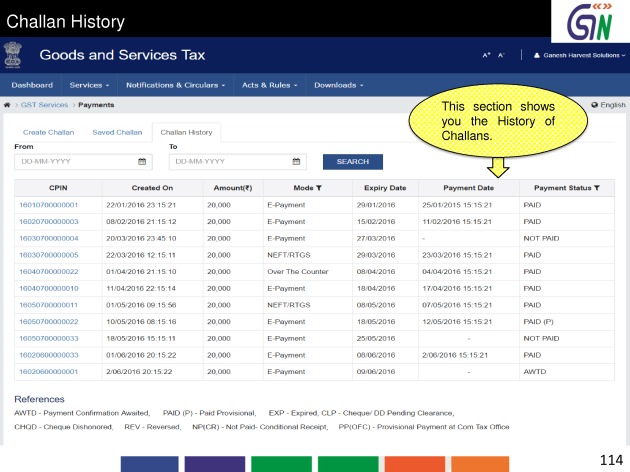The image size is (630, 472).
Task: Click the GSTN logo
Action: pyautogui.click(x=590, y=21)
